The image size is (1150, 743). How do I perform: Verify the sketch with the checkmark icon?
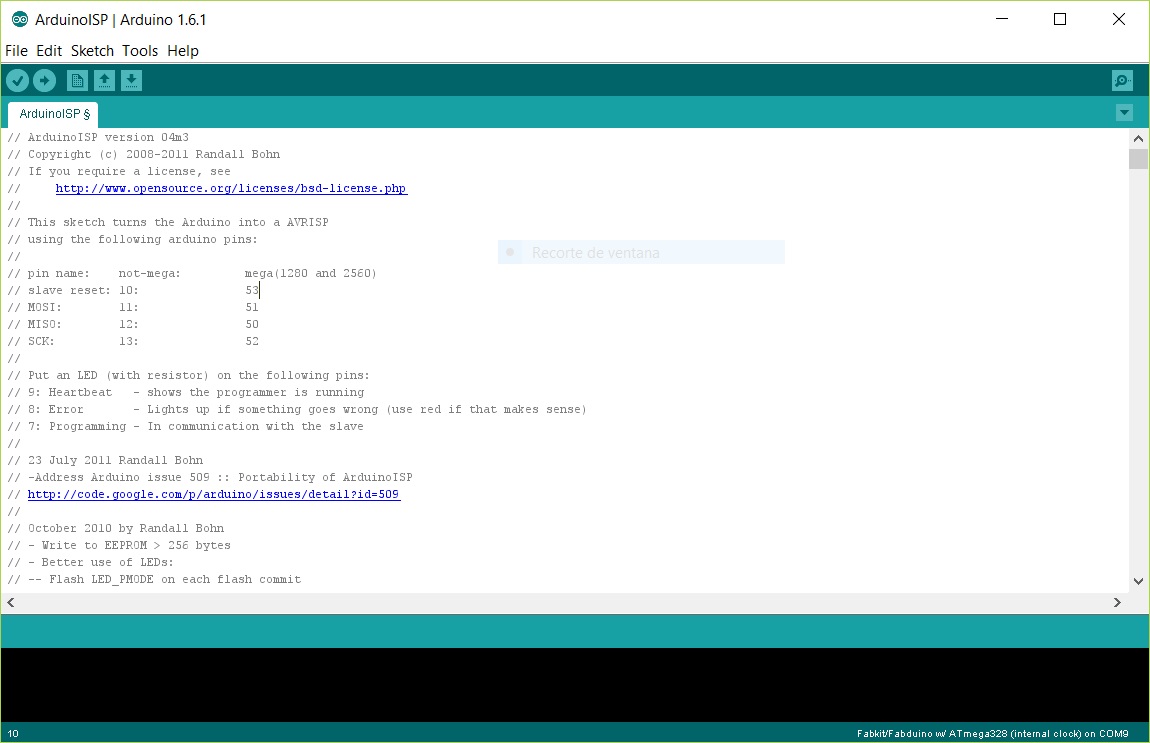(18, 81)
